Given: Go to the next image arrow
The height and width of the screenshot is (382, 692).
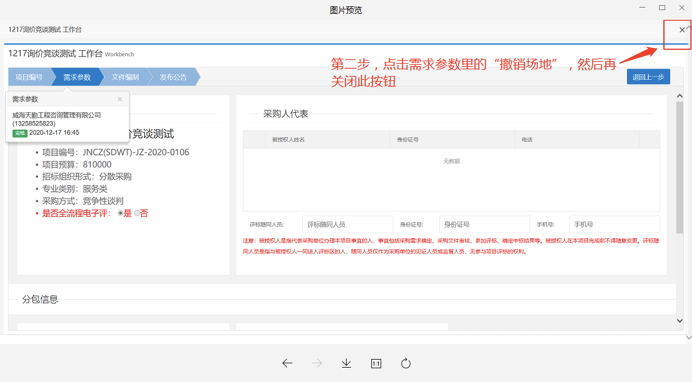Looking at the screenshot, I should (x=317, y=363).
